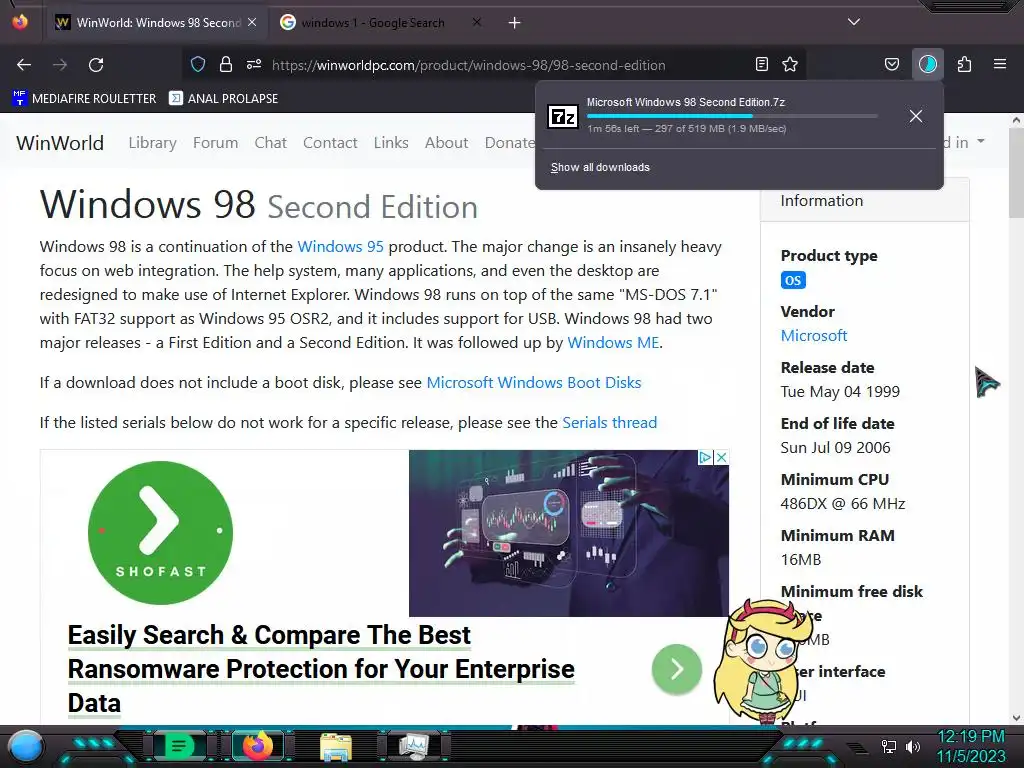Go back to previous page
1024x768 pixels.
pyautogui.click(x=24, y=65)
